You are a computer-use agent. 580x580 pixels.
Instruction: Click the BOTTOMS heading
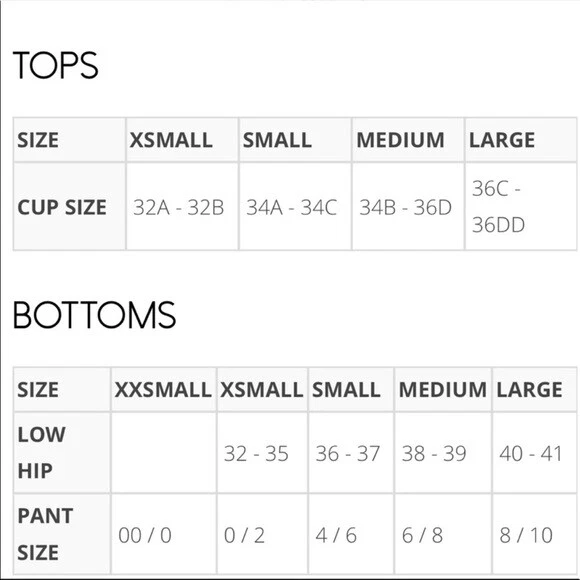coord(94,315)
